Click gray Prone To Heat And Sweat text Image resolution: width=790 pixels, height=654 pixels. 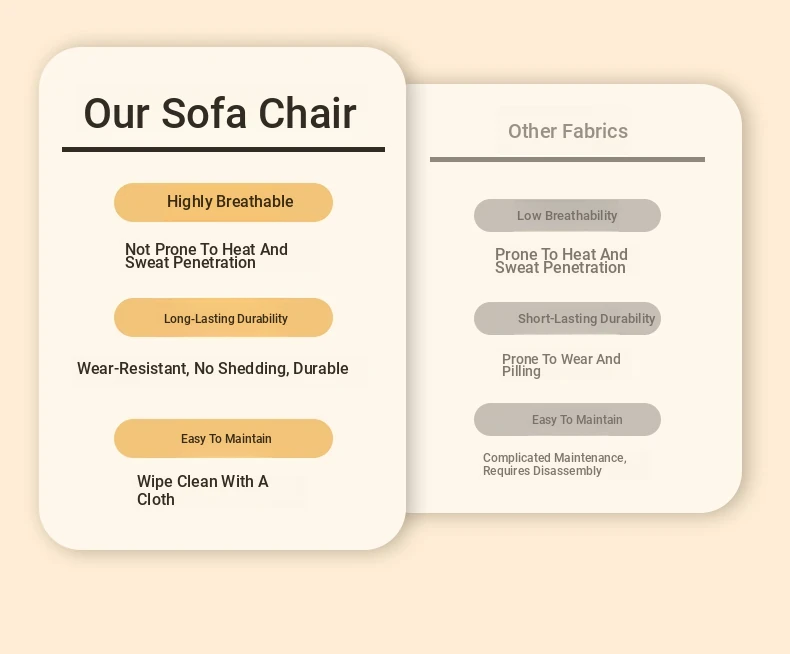[x=561, y=261]
